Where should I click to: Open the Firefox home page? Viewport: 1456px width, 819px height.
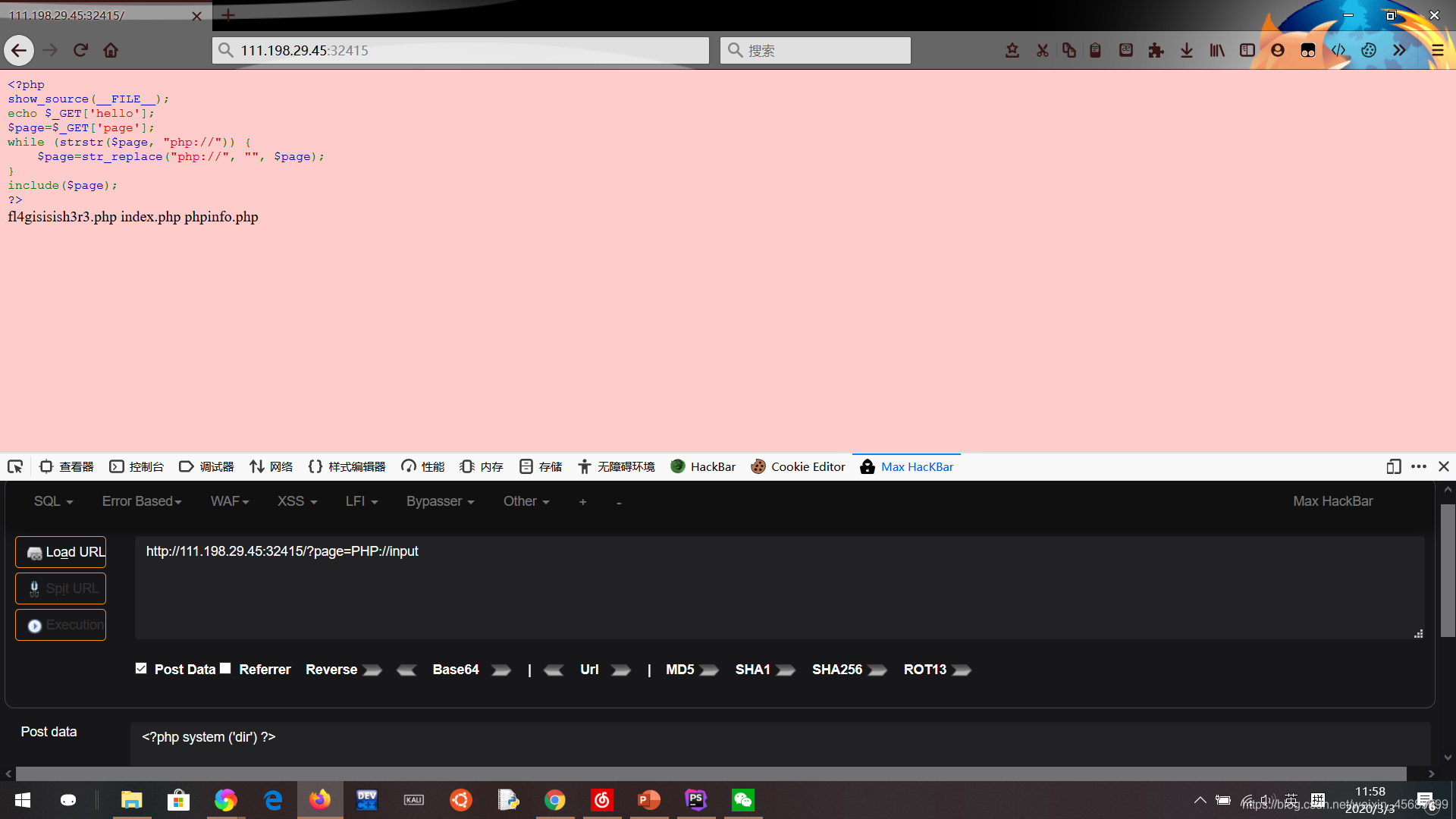(x=111, y=50)
